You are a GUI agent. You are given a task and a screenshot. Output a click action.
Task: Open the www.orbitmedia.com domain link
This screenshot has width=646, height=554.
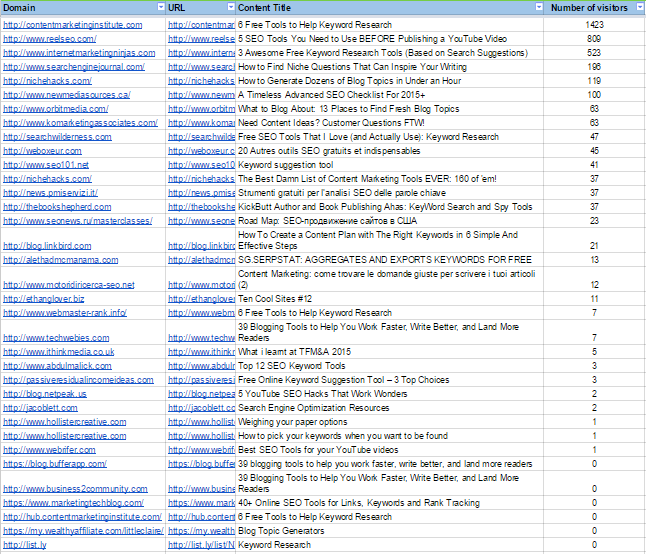point(56,109)
